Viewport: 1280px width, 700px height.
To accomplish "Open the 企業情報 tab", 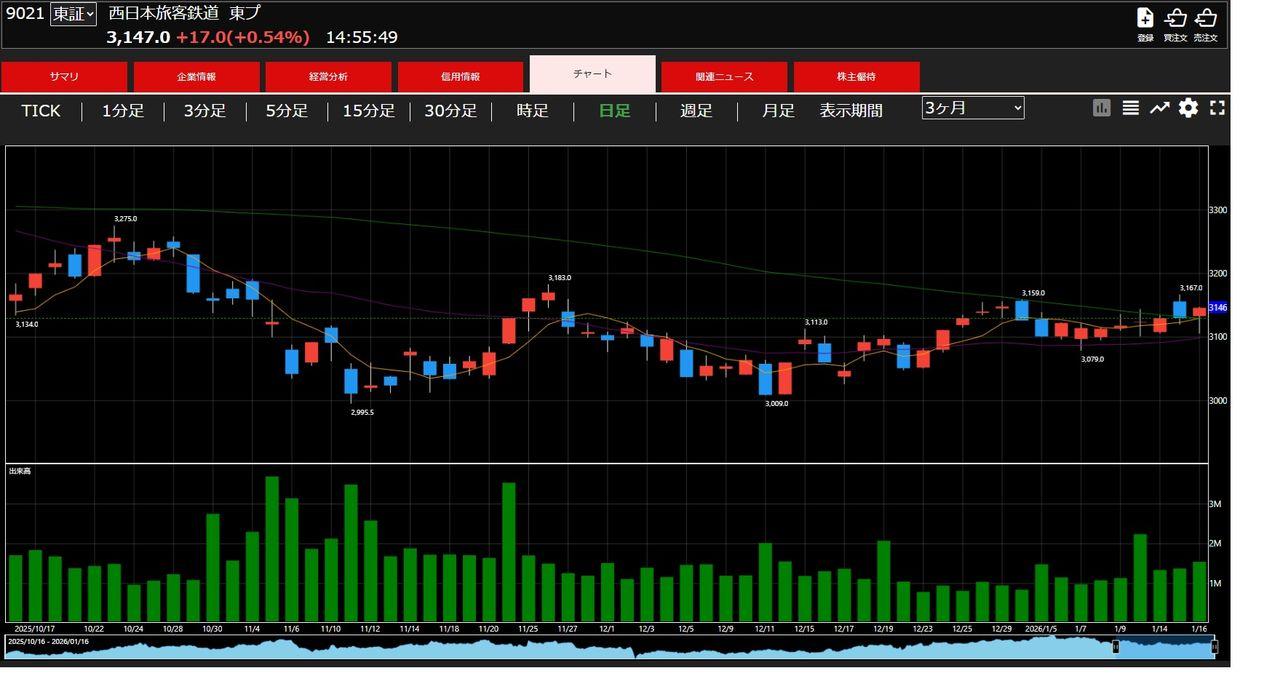I will click(x=196, y=77).
